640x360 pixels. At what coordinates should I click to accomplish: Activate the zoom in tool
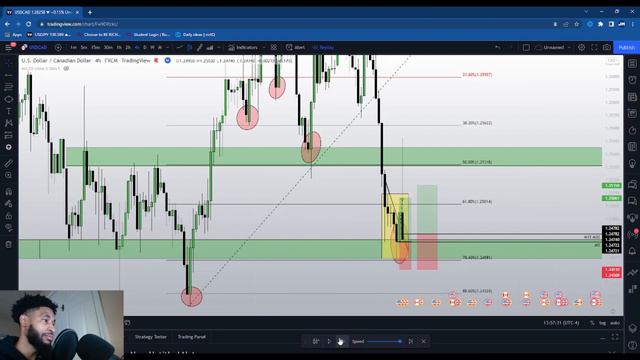[x=9, y=175]
